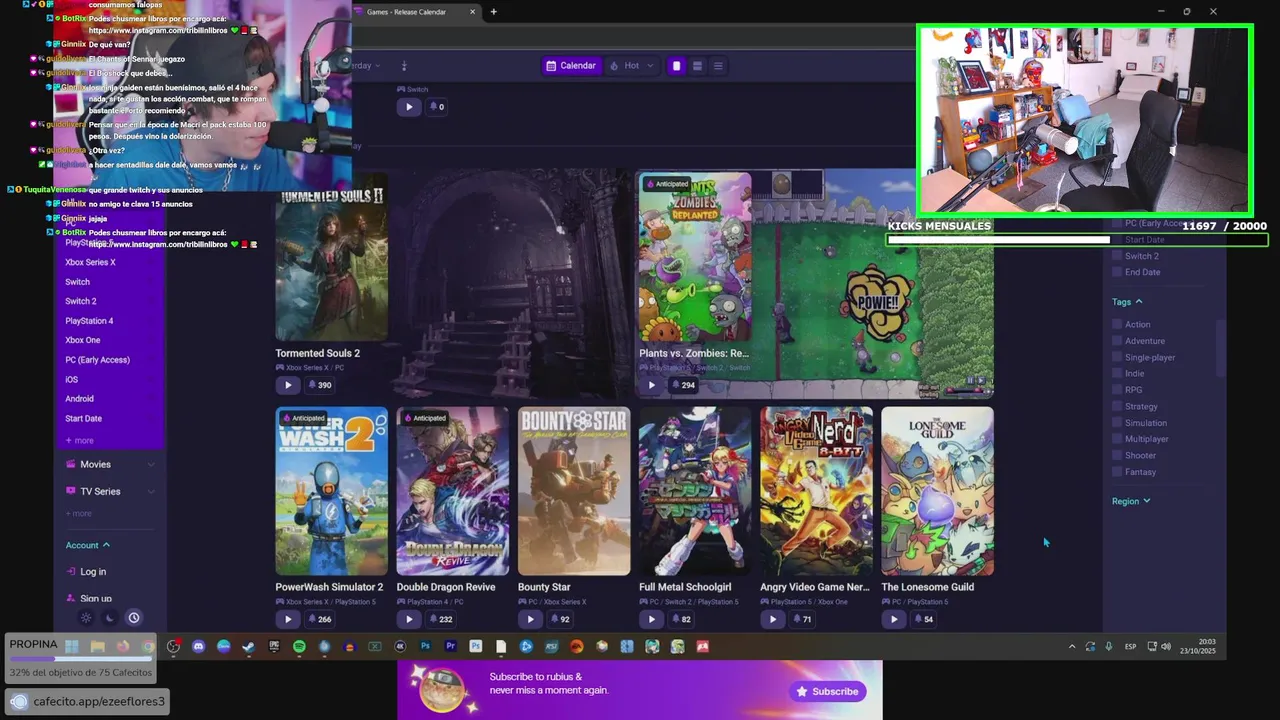This screenshot has height=720, width=1280.
Task: Open Steam from the taskbar
Action: pos(248,647)
